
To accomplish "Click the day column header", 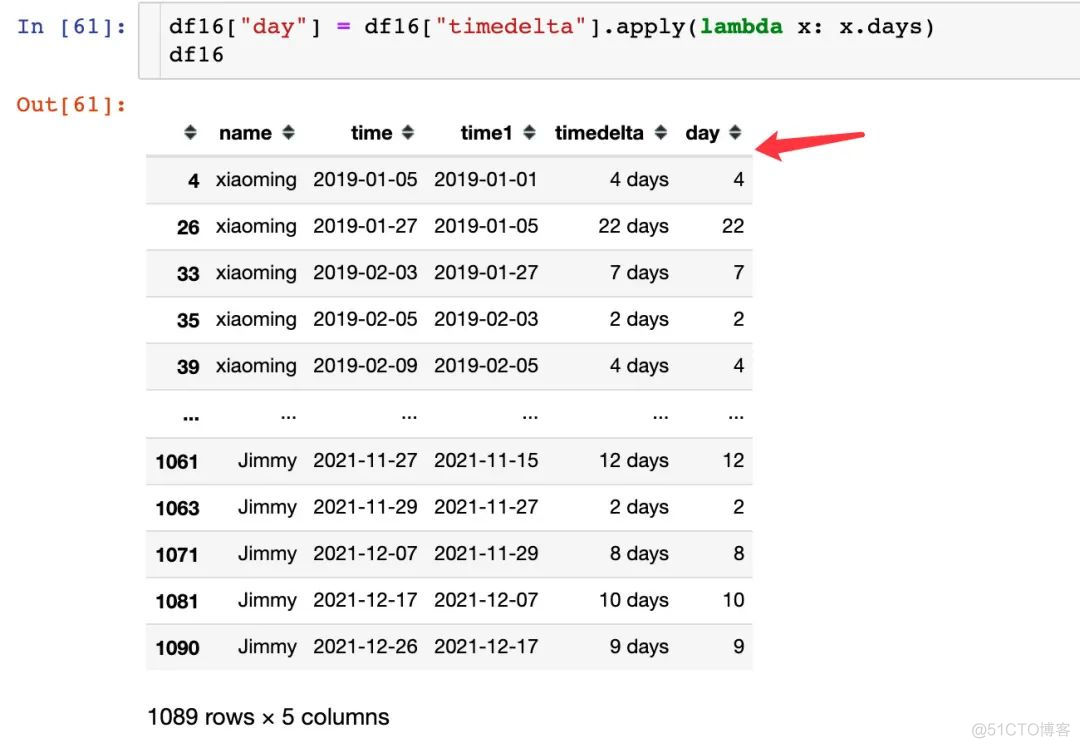I will click(x=702, y=134).
